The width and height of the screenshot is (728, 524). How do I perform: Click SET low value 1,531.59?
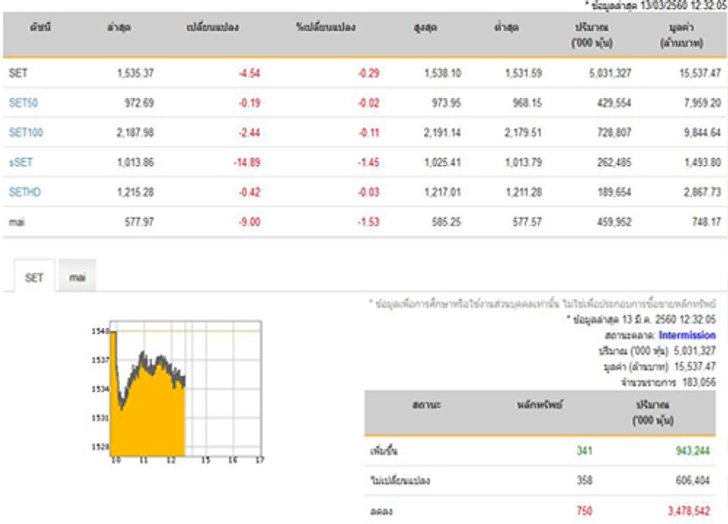[x=523, y=73]
